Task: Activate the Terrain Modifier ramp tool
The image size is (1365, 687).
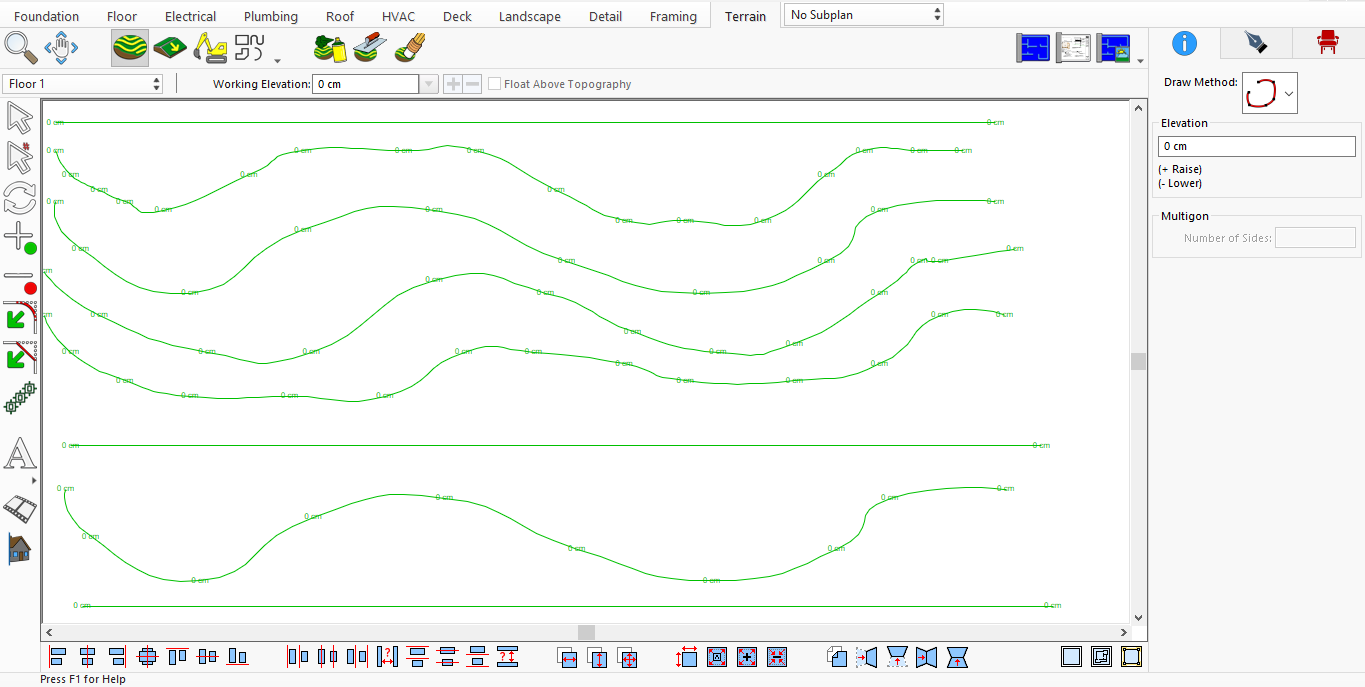Action: tap(170, 47)
